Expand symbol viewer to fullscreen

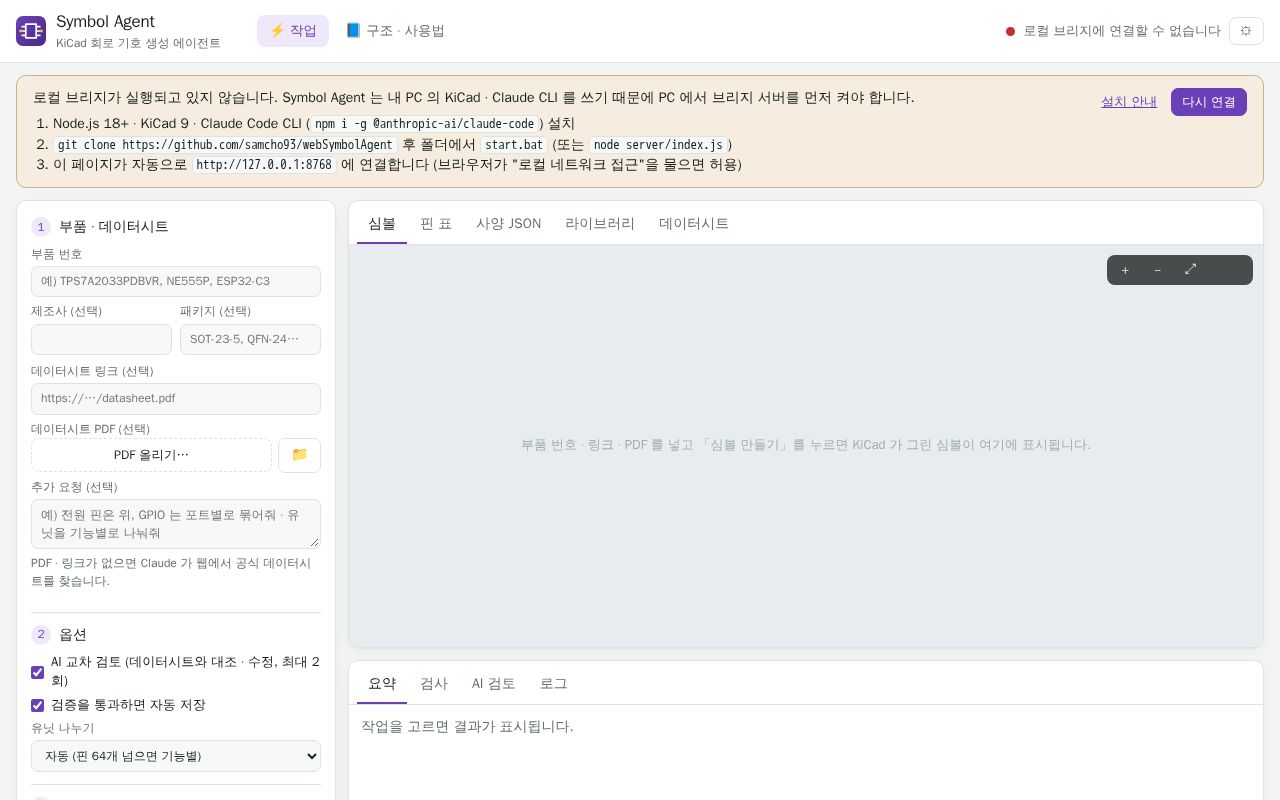tap(1191, 270)
